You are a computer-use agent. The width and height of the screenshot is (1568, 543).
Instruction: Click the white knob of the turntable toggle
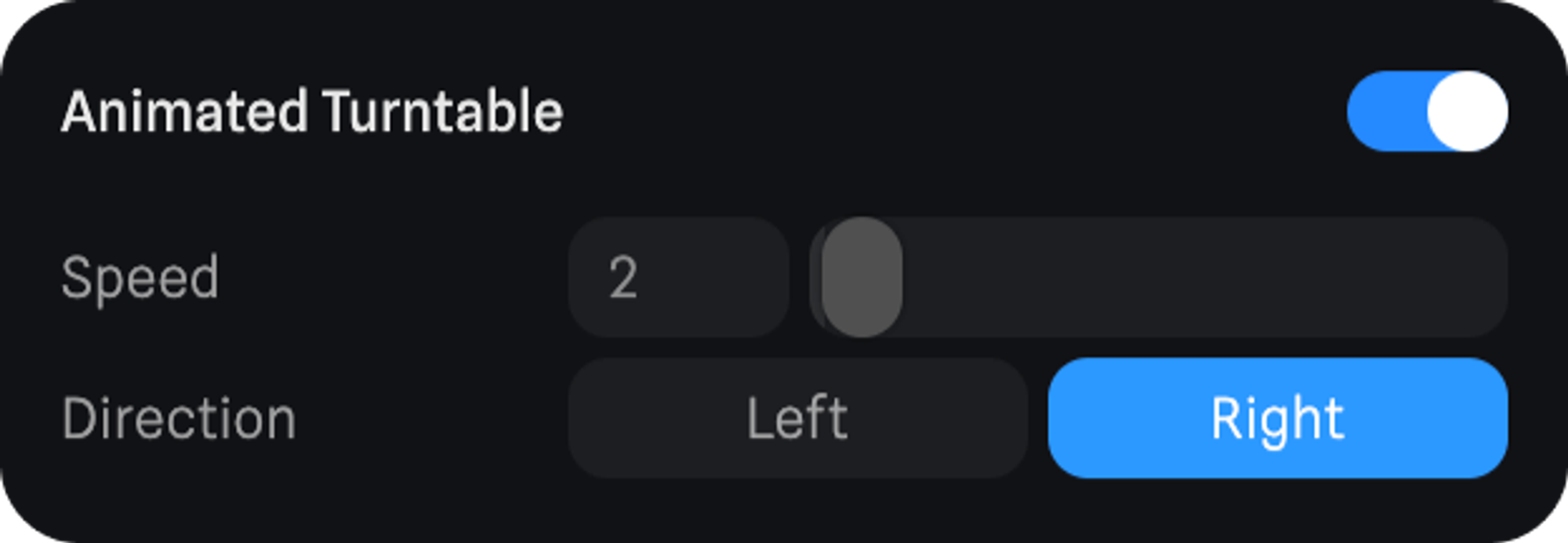pyautogui.click(x=1467, y=111)
